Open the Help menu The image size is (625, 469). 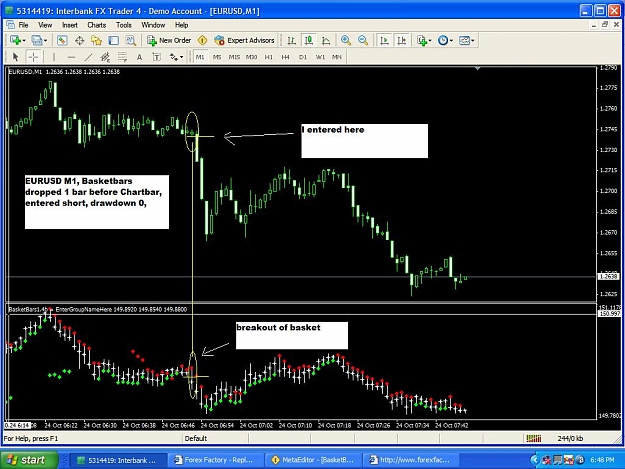[181, 25]
